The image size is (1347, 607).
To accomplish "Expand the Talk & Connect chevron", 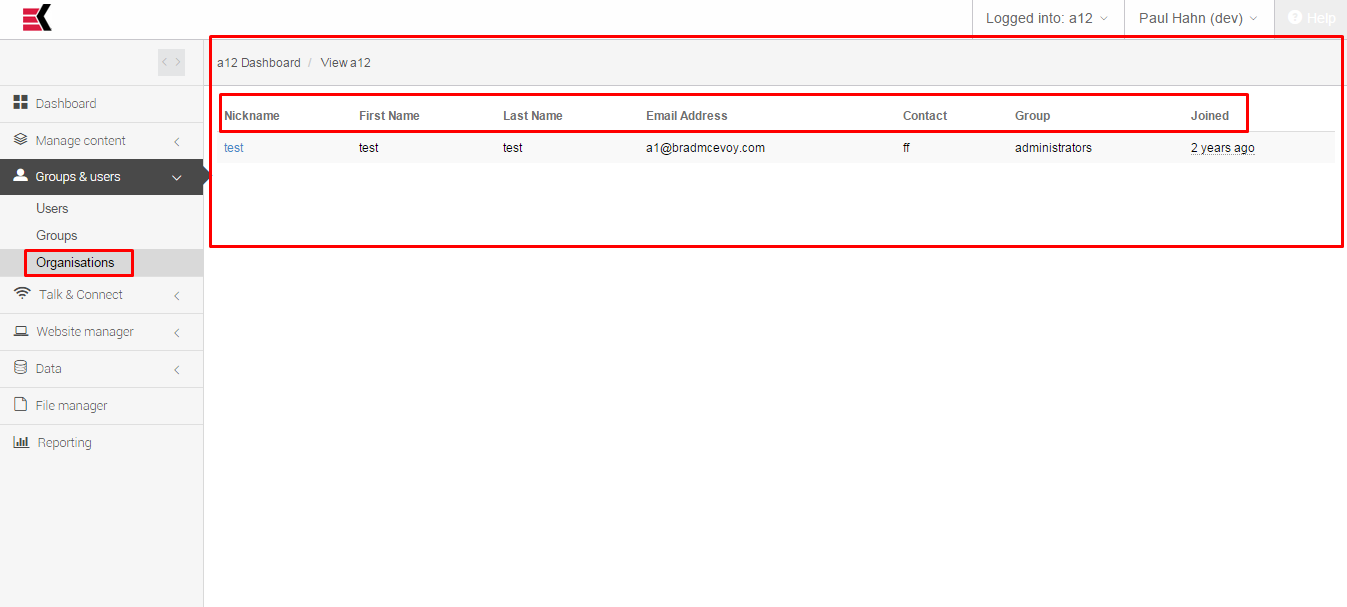I will [177, 295].
